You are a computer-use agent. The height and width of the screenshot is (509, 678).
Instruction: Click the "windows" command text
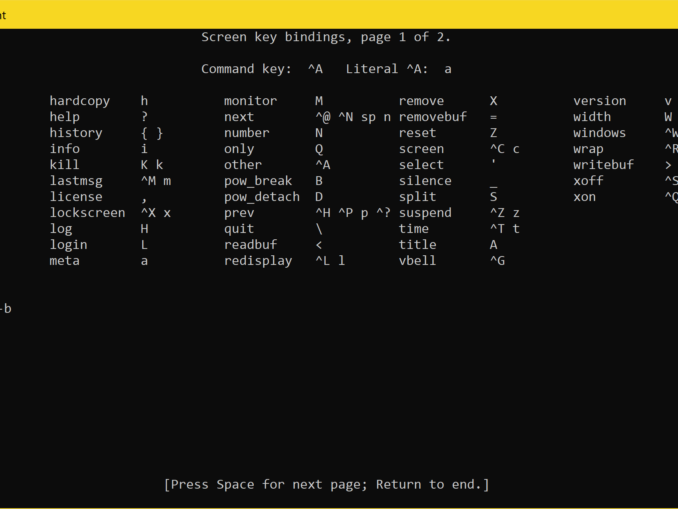point(599,133)
